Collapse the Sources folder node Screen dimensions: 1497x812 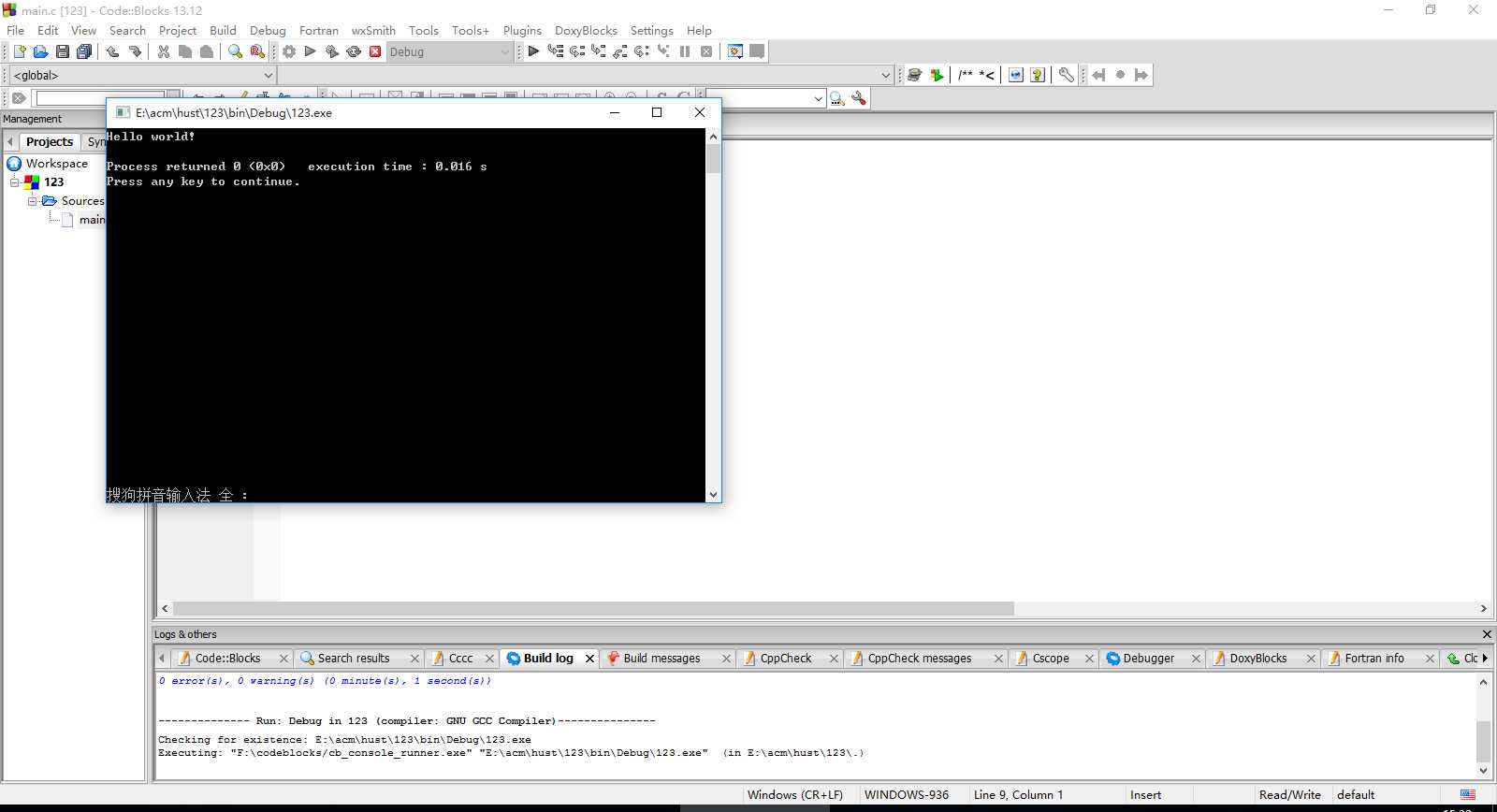coord(33,201)
